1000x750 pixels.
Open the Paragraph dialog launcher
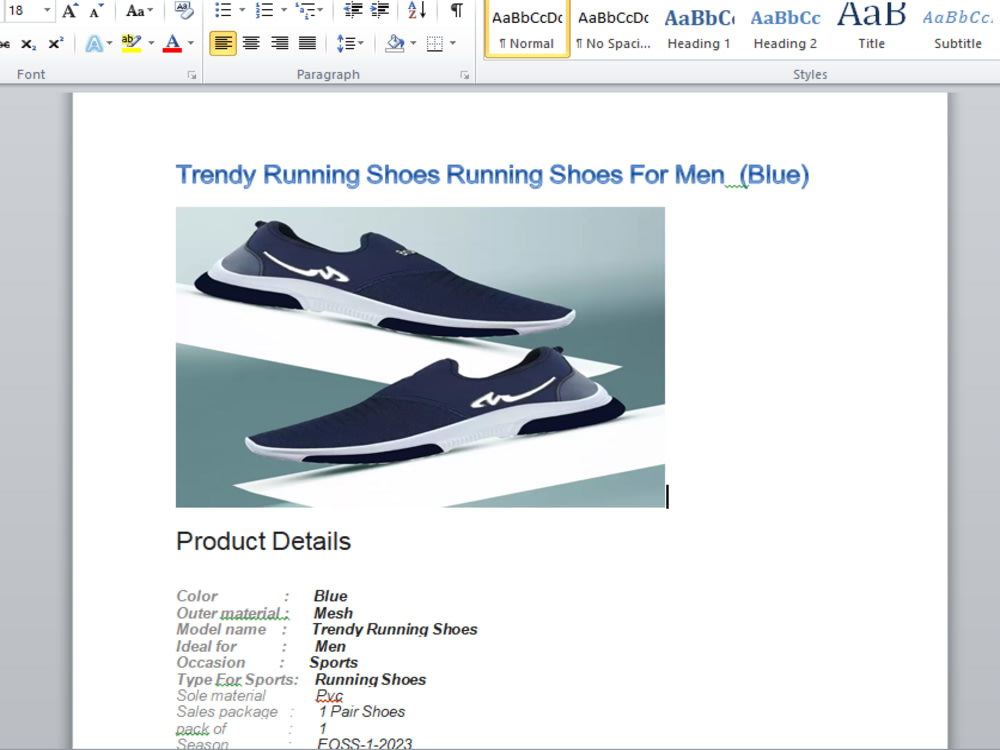(465, 75)
